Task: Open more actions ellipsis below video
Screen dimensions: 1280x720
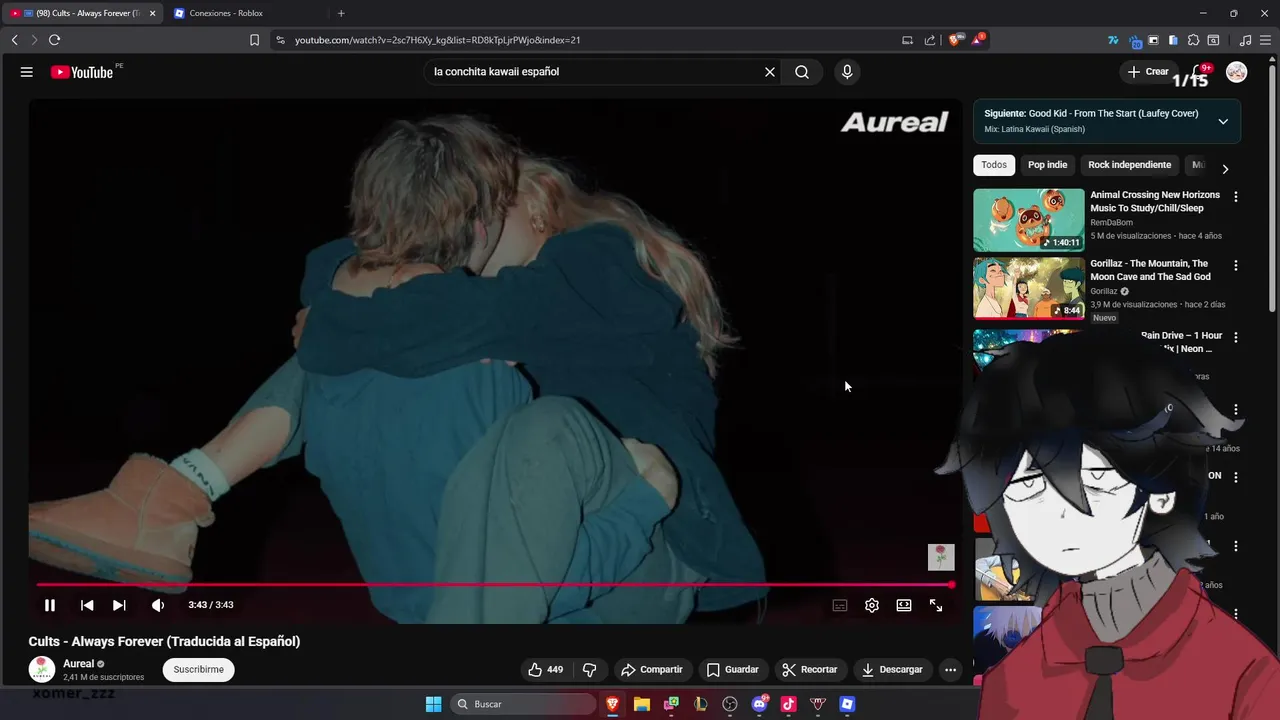Action: click(x=951, y=670)
